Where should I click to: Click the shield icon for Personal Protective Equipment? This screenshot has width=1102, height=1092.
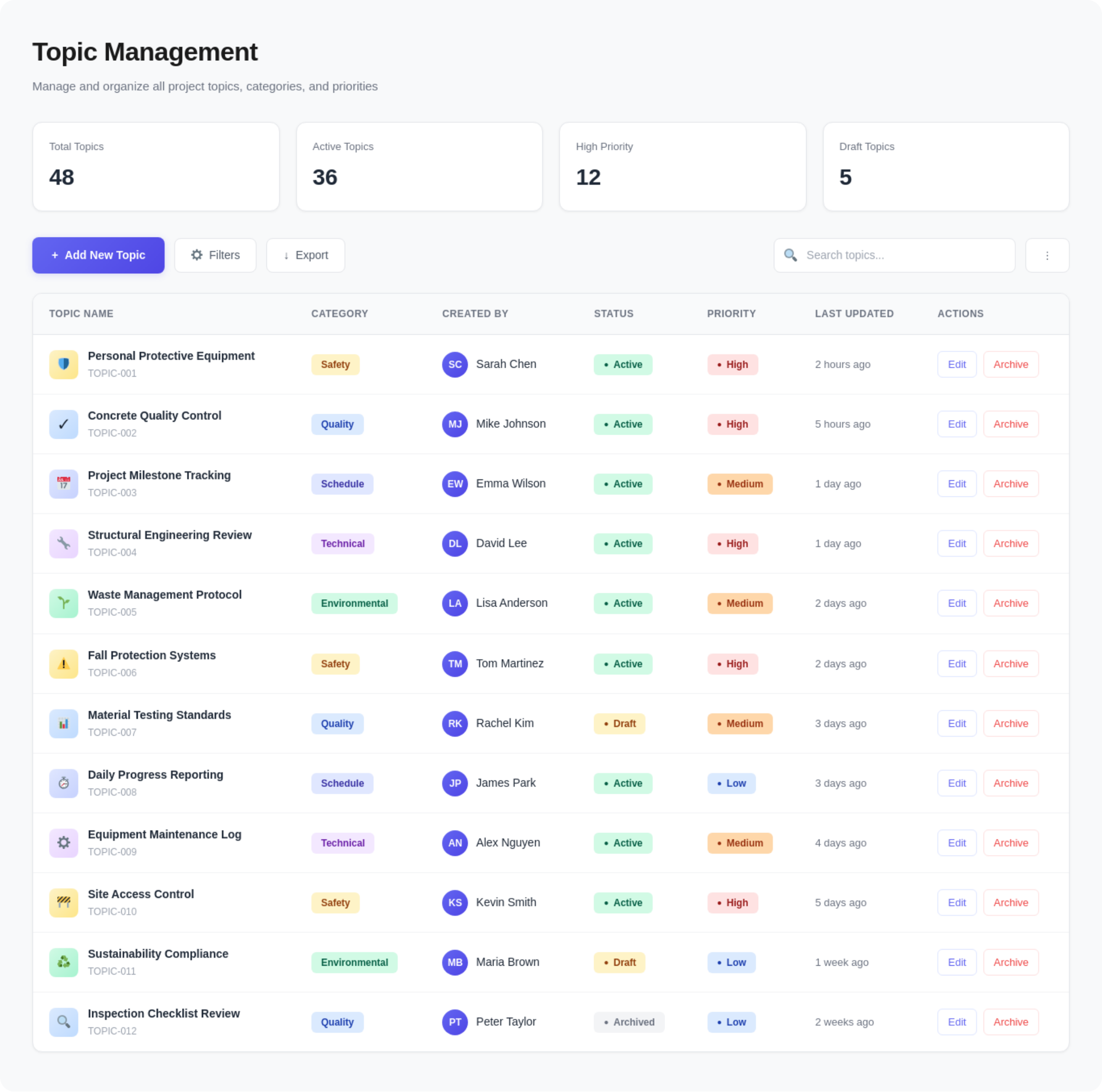tap(63, 365)
